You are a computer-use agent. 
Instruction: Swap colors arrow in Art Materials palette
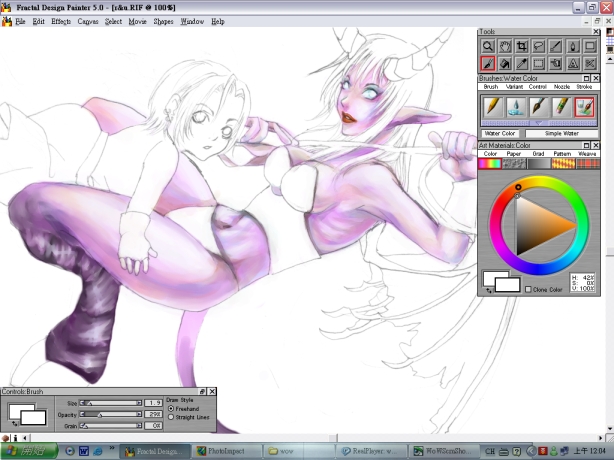[488, 290]
